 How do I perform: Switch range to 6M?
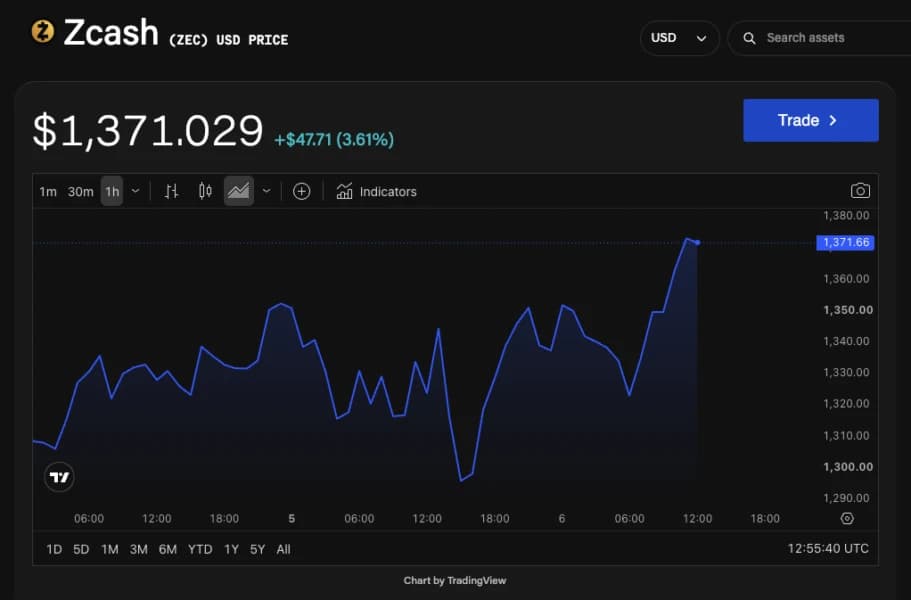tap(168, 549)
